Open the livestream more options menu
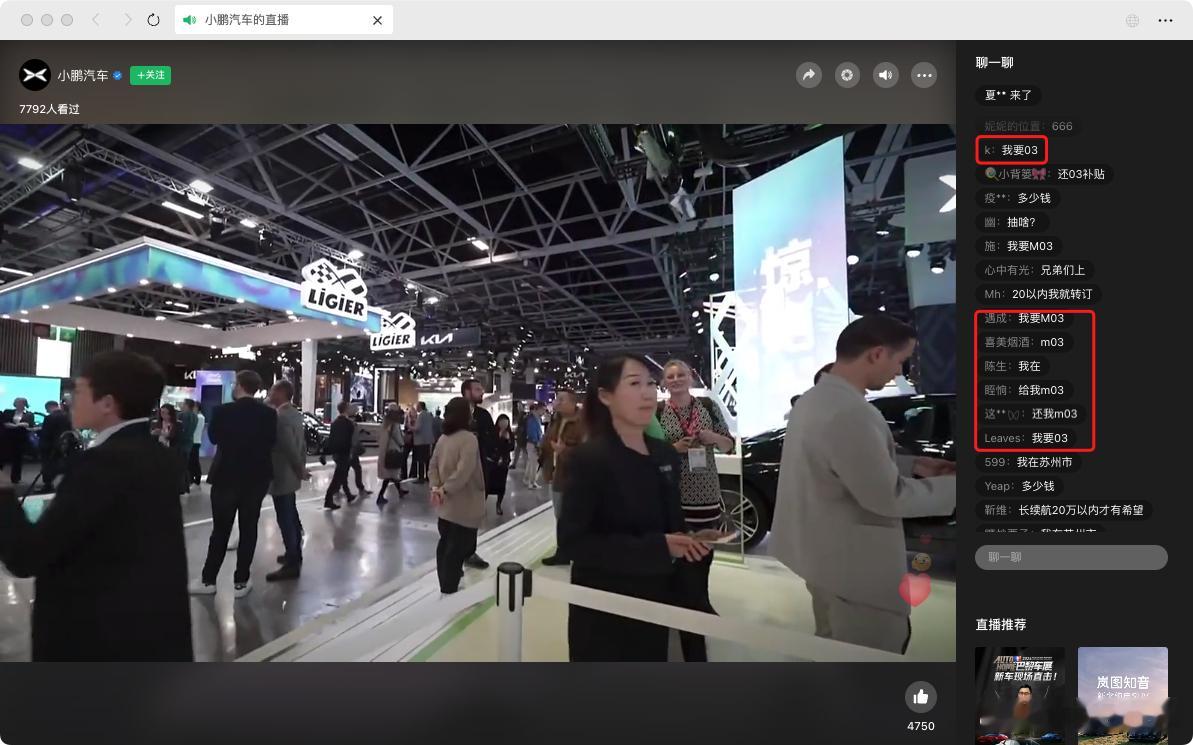This screenshot has height=745, width=1193. [x=924, y=75]
